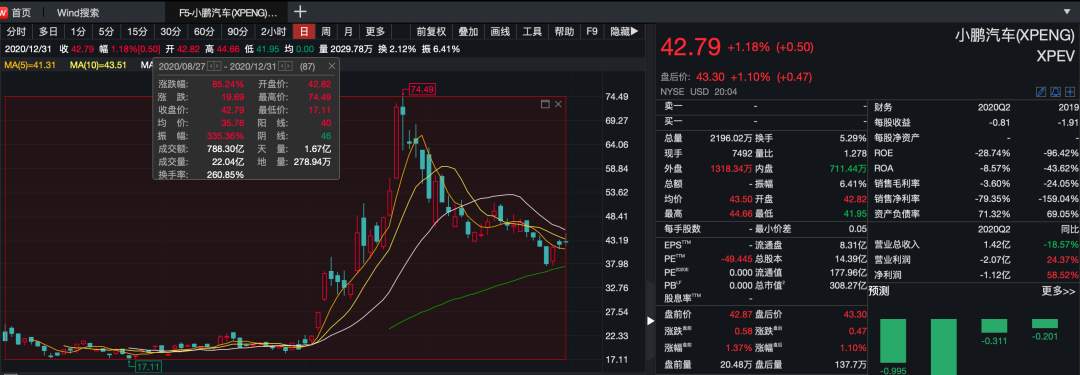
Task: Hide side panel with 隐藏 button
Action: (x=624, y=32)
